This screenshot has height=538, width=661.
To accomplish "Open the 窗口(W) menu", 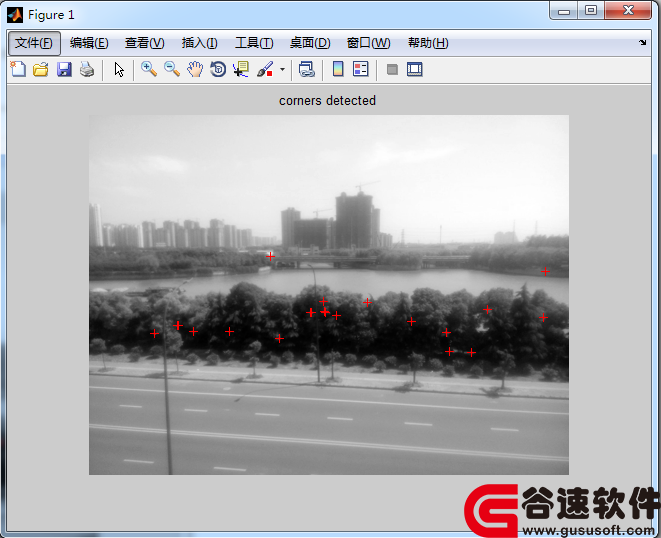I will (368, 43).
